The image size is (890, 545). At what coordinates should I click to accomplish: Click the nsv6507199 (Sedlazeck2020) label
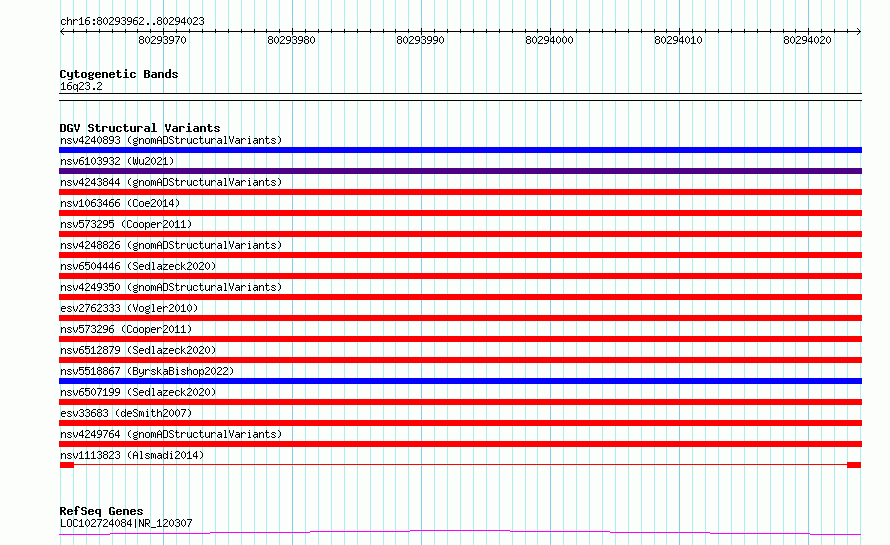click(138, 392)
